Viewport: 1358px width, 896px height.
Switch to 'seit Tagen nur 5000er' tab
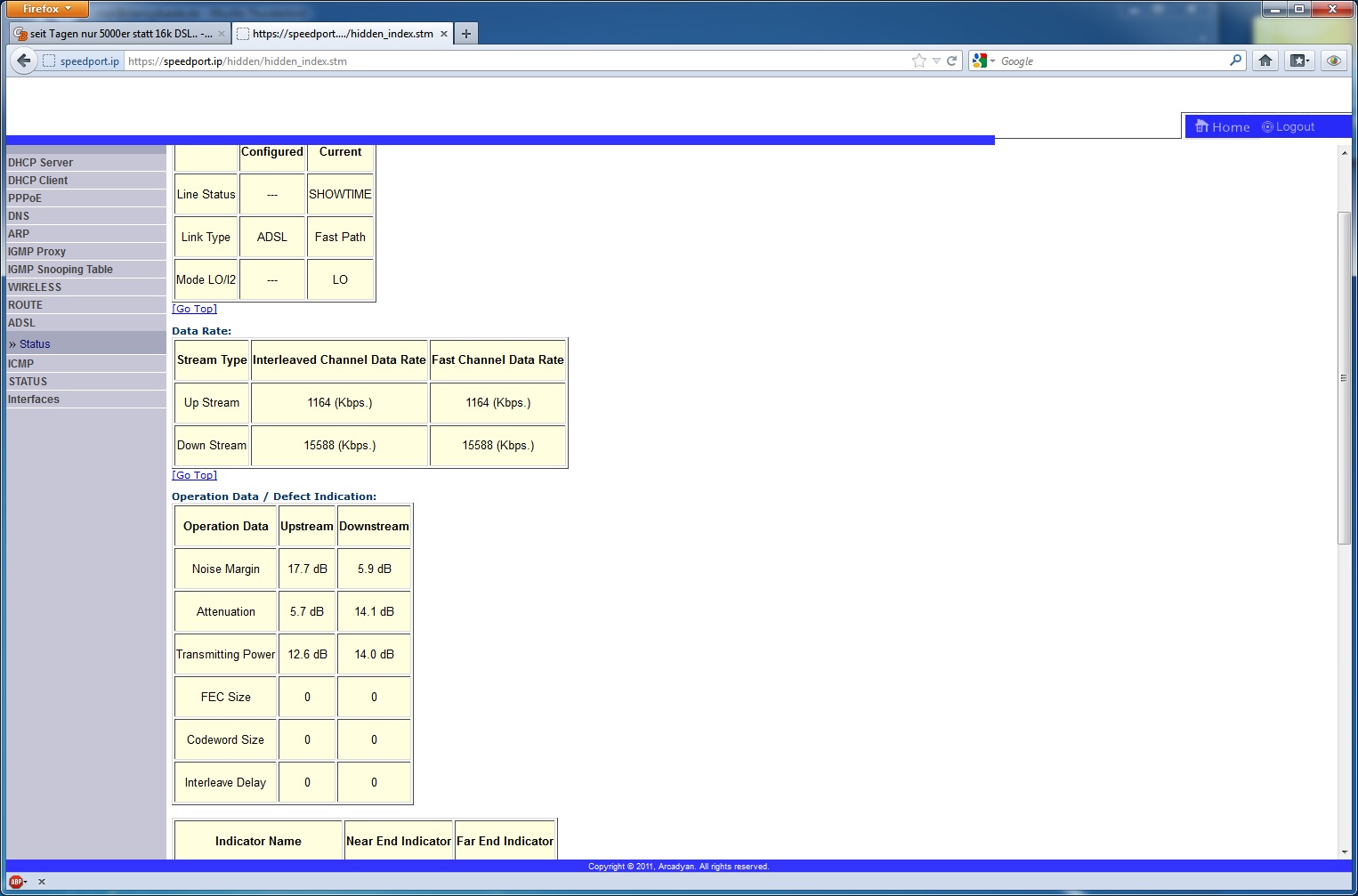point(119,34)
